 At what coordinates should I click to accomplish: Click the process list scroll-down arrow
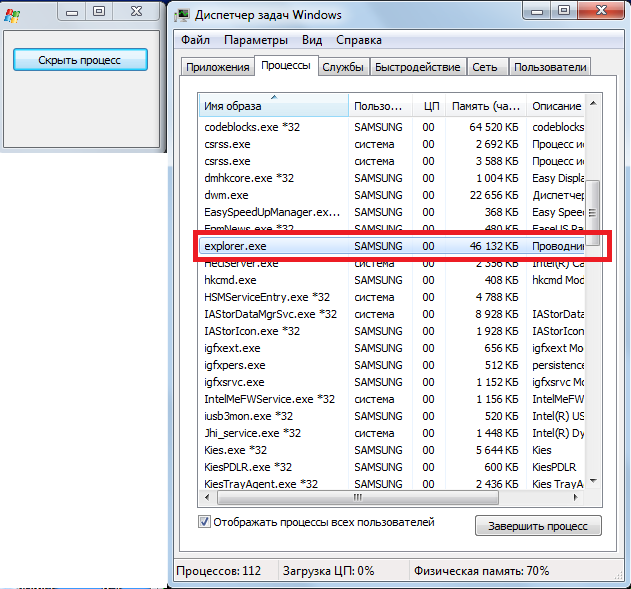tap(592, 481)
